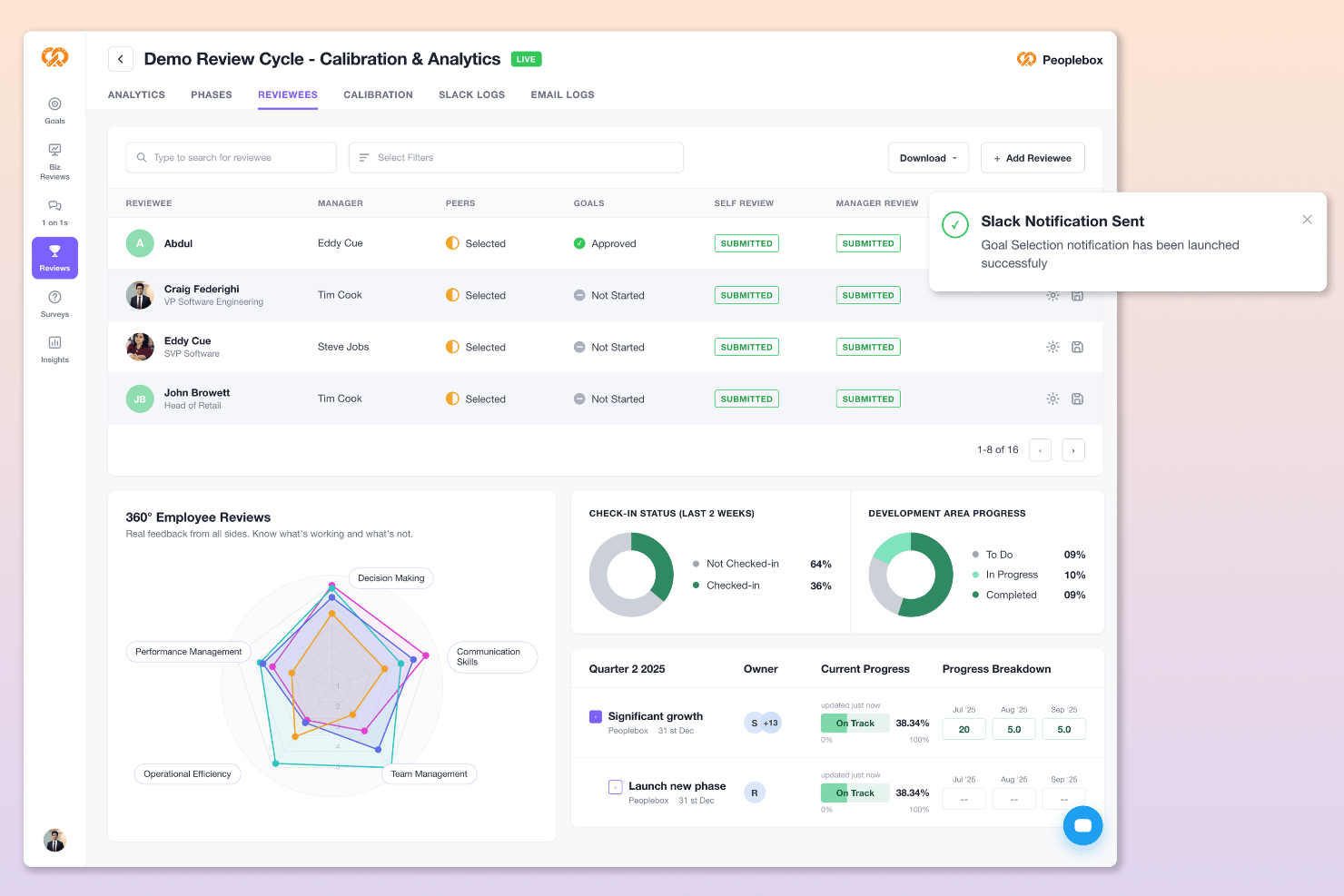The image size is (1344, 896).
Task: Open Insights in the sidebar
Action: [54, 349]
